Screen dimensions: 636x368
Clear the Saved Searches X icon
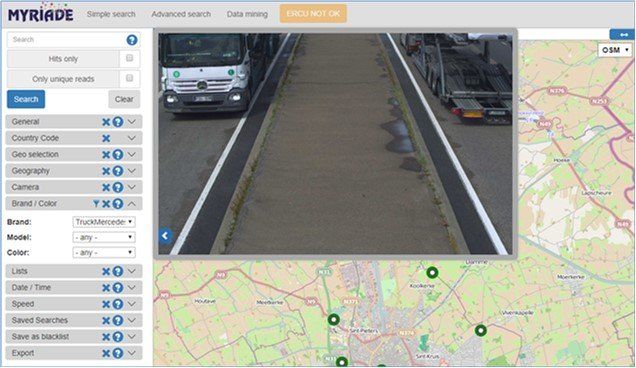pos(106,321)
